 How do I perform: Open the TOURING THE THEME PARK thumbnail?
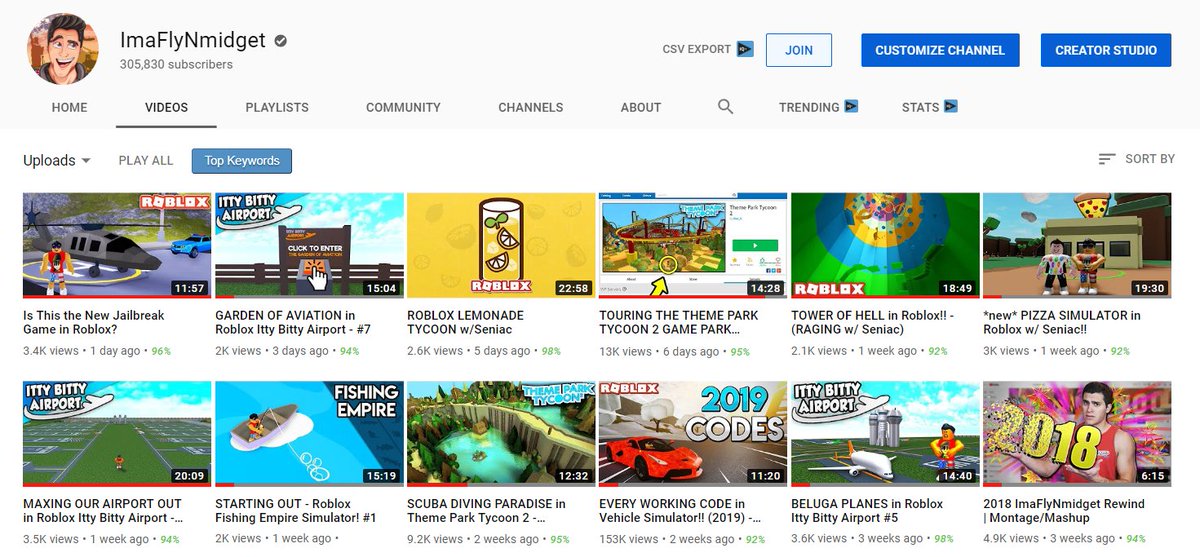(693, 246)
